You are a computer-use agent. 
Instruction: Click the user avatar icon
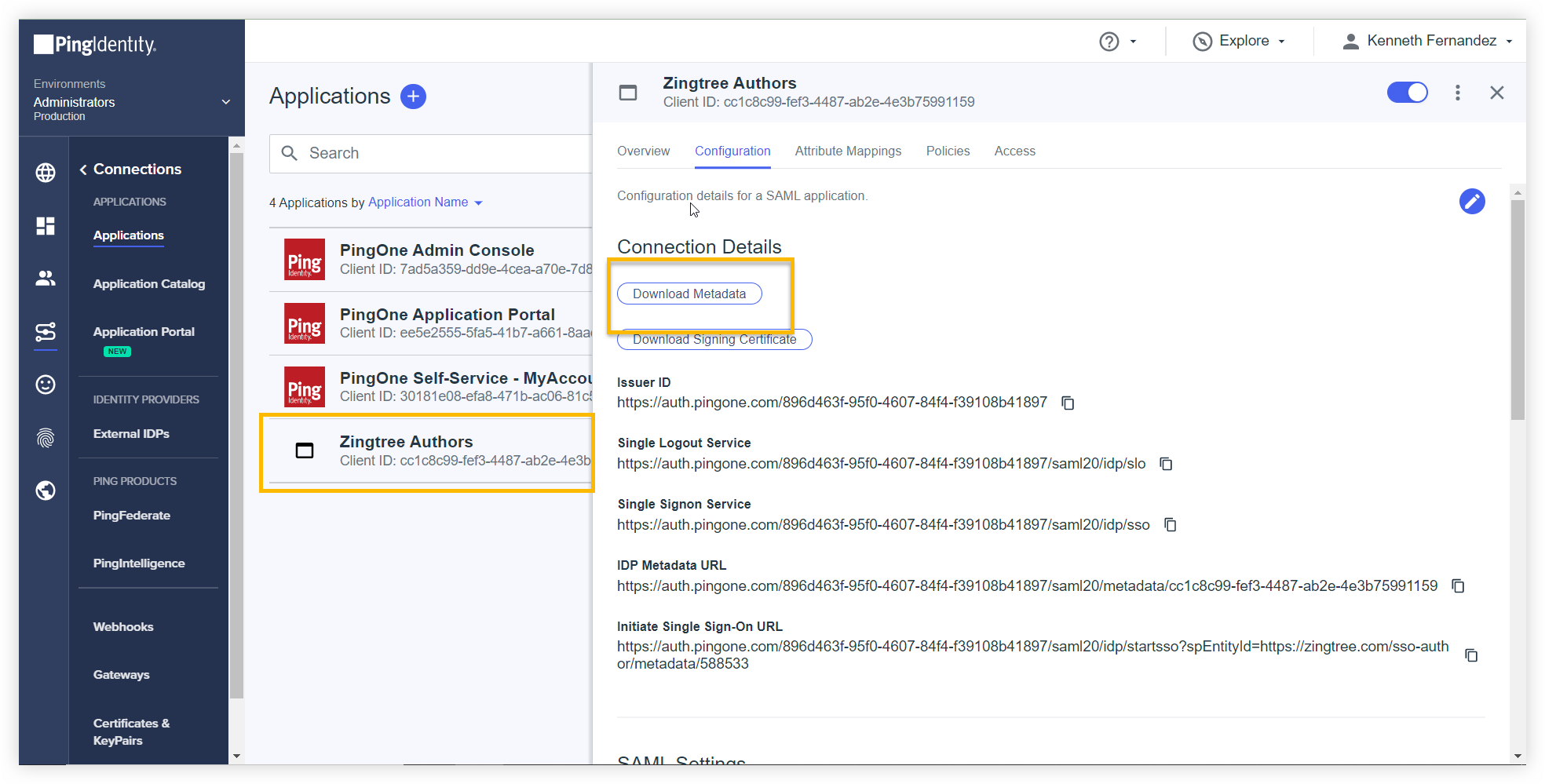pos(1350,42)
